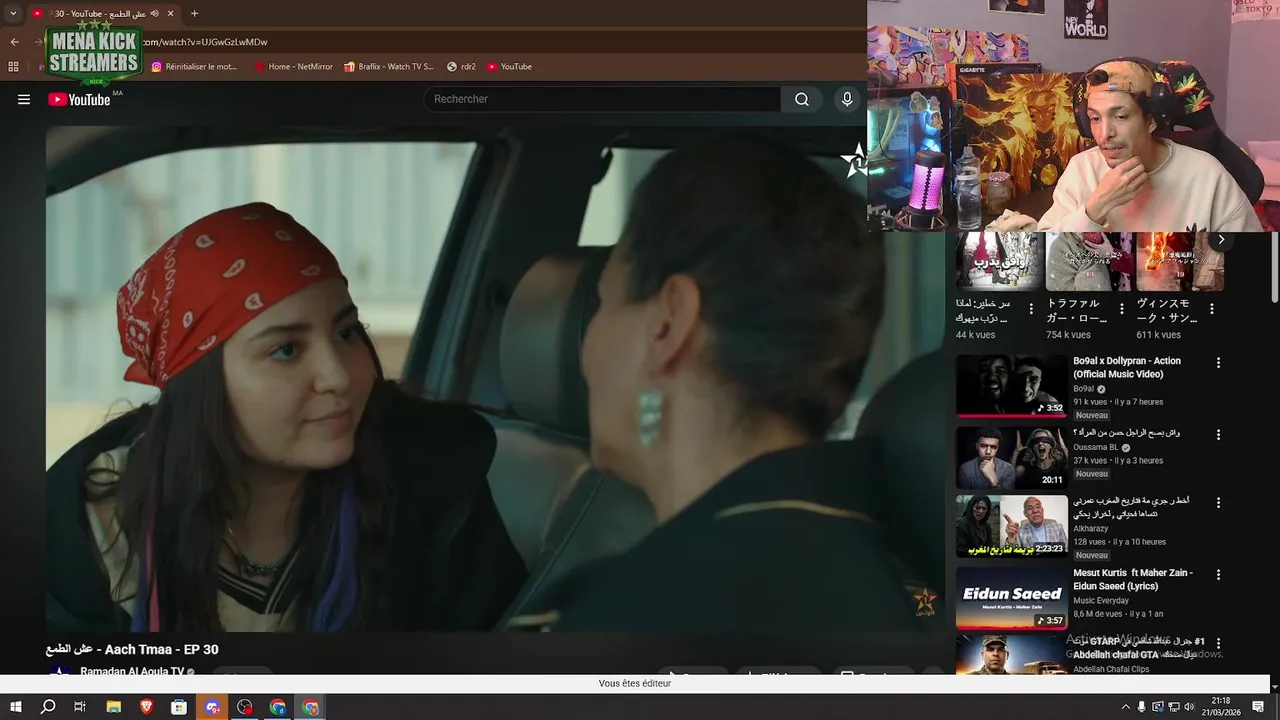This screenshot has width=1280, height=720.
Task: Open the Mesut Kurtis ft Maher Zain title
Action: pyautogui.click(x=1133, y=579)
